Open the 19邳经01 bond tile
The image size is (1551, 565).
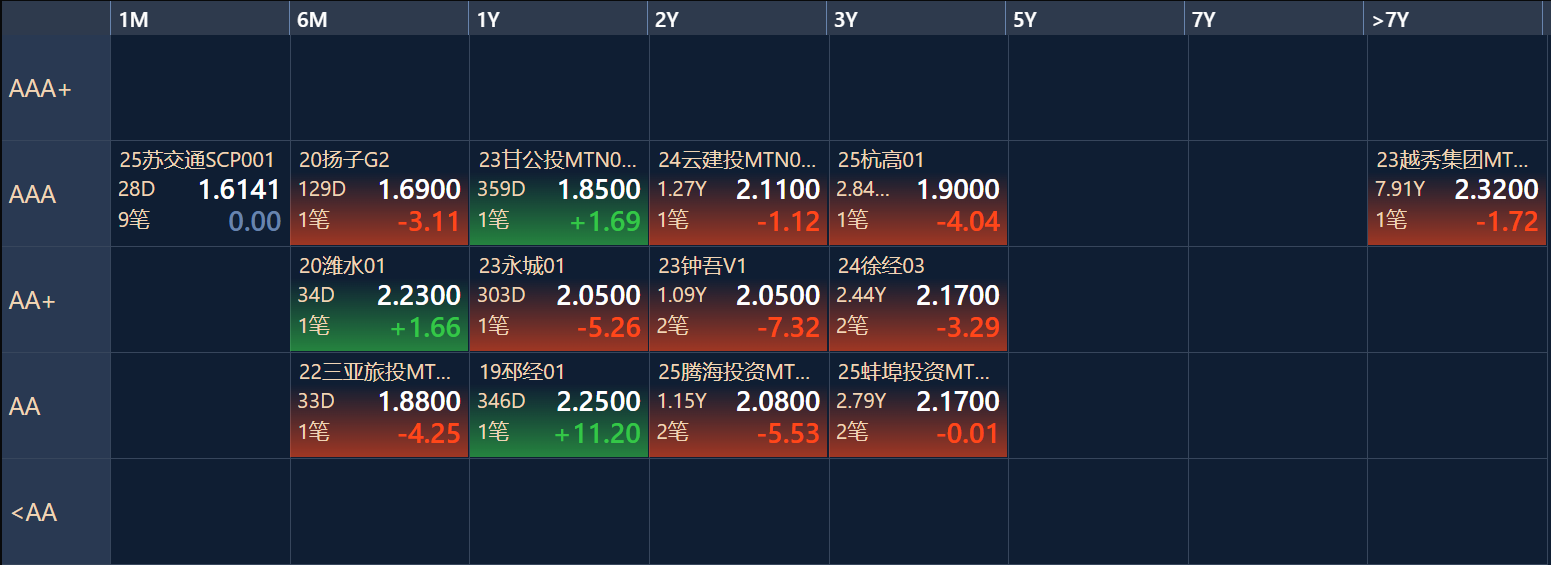point(559,405)
